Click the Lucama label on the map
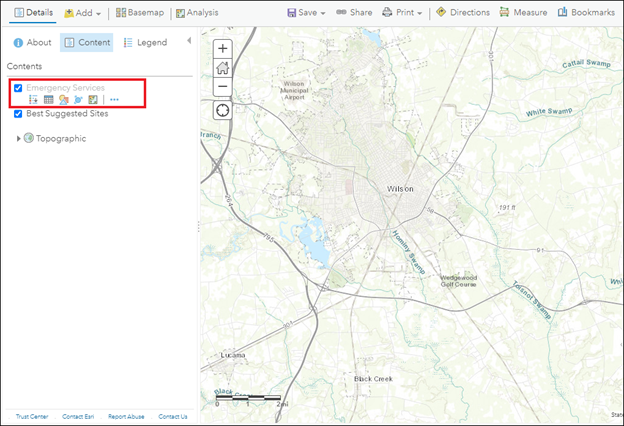 [233, 355]
